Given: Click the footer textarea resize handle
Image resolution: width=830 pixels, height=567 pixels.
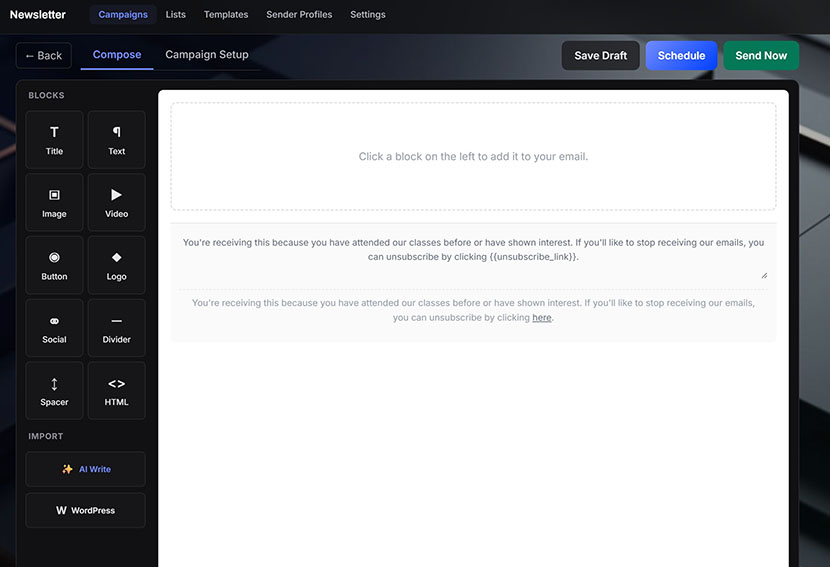Looking at the screenshot, I should (x=764, y=276).
